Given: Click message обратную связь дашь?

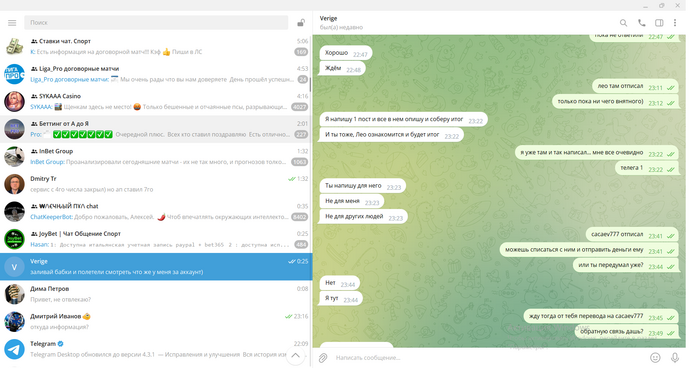Looking at the screenshot, I should pos(627,332).
